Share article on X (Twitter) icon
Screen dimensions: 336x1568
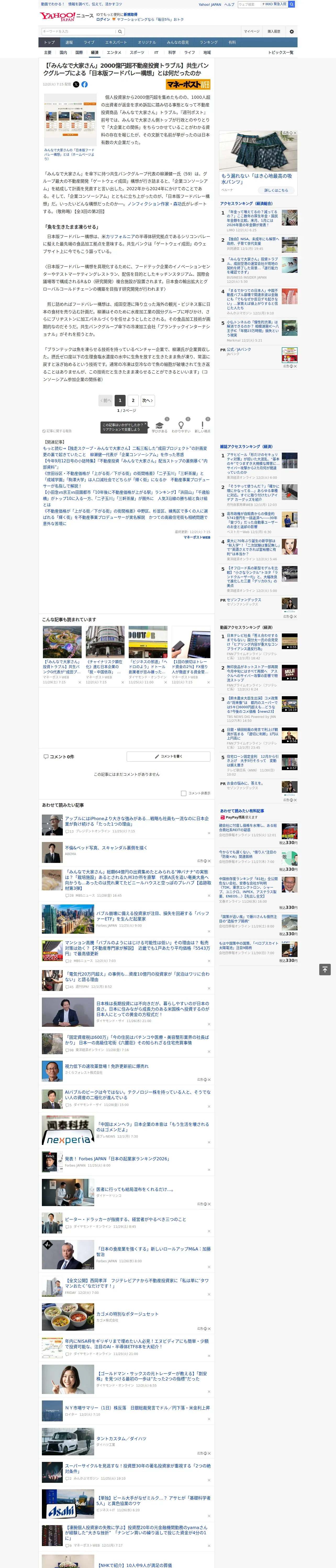coord(76,85)
